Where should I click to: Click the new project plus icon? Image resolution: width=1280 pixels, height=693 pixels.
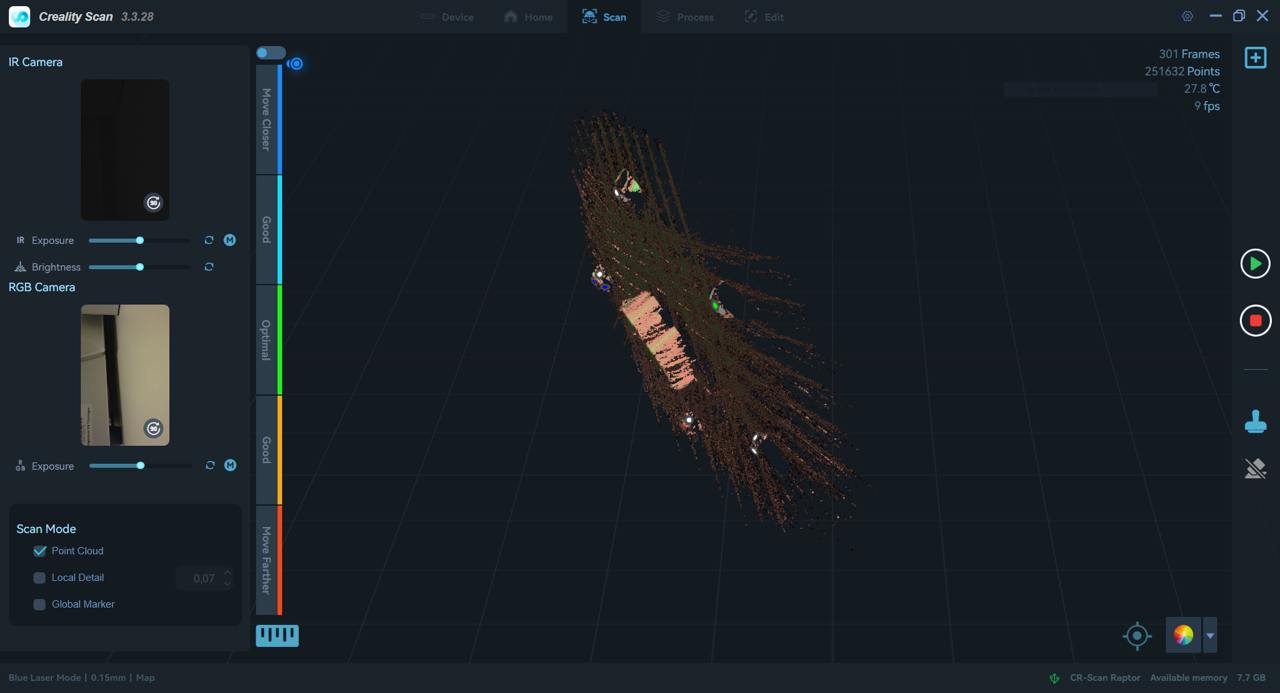(x=1255, y=58)
